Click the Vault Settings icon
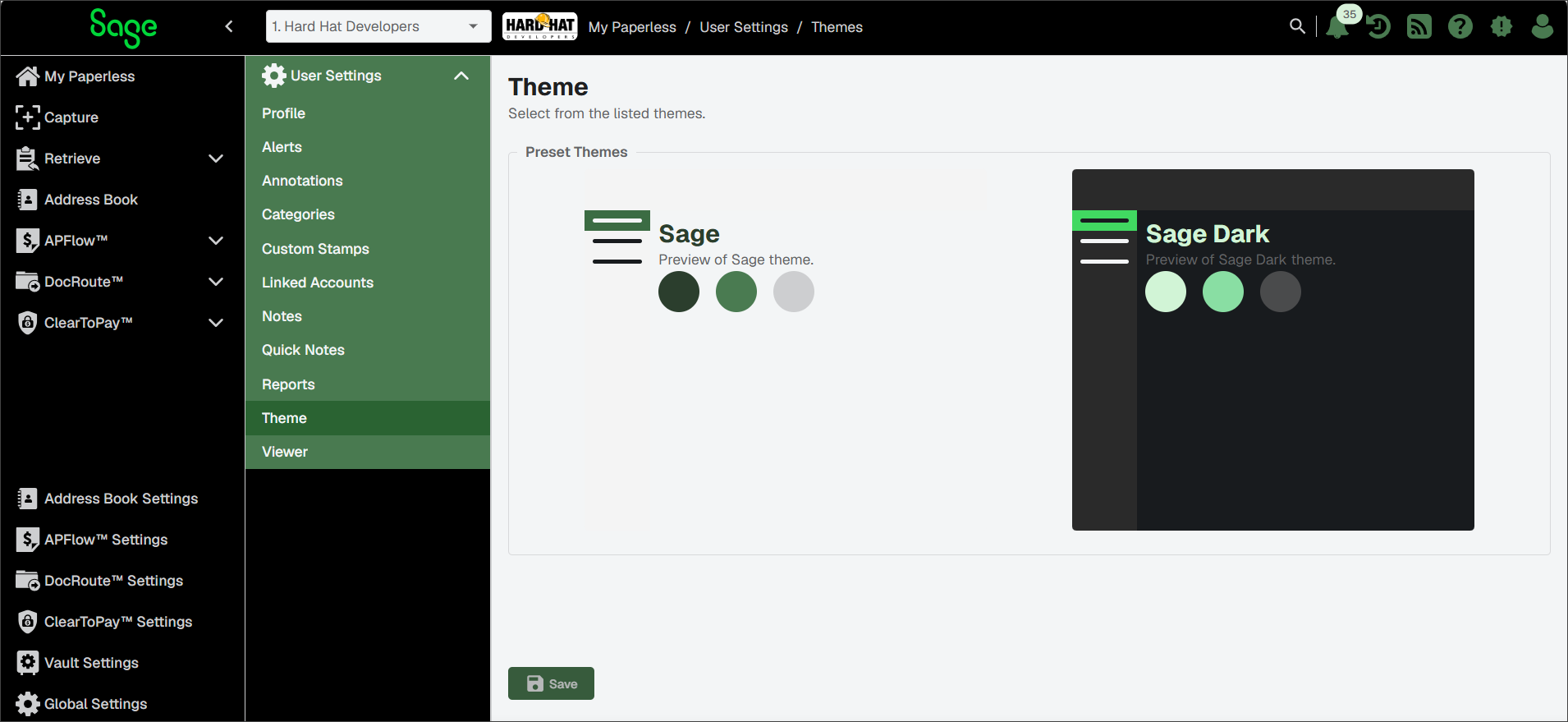Image resolution: width=1568 pixels, height=722 pixels. [x=28, y=663]
